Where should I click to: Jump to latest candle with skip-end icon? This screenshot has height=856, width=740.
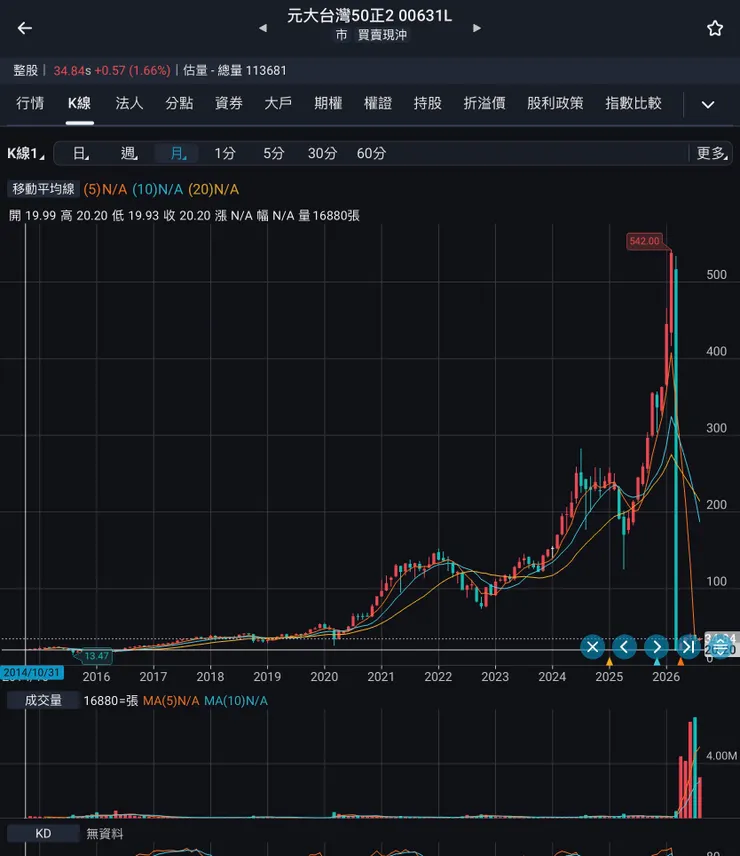pos(689,647)
